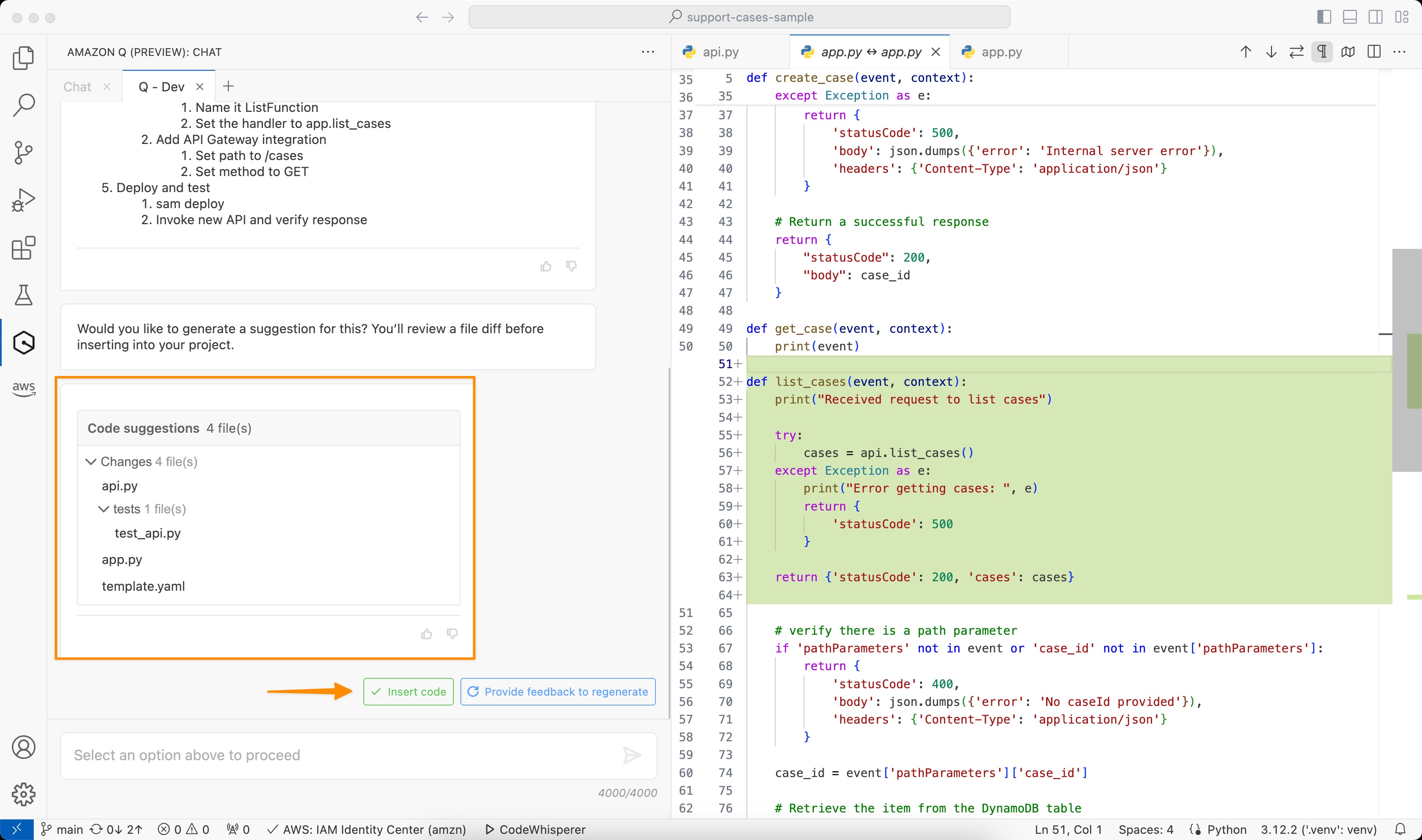Give thumbs up on code suggestions
The width and height of the screenshot is (1422, 840).
point(426,634)
